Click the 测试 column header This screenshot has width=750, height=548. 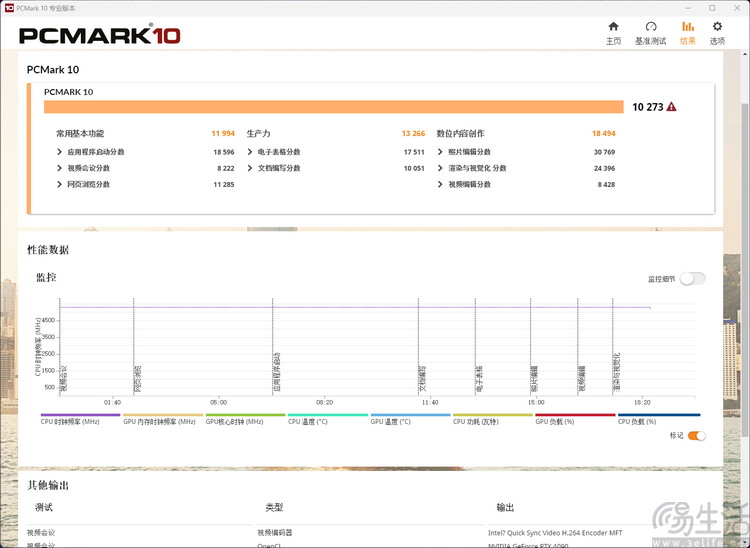(x=44, y=507)
